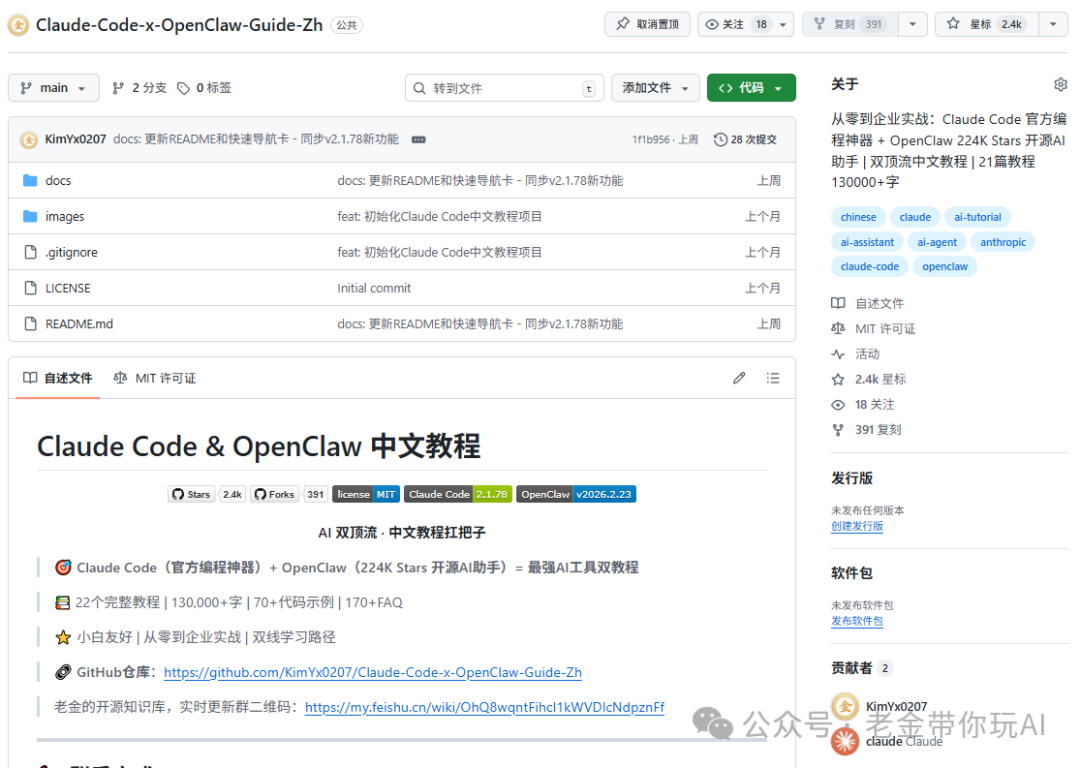The width and height of the screenshot is (1080, 768).
Task: Open the .gitignore file
Action: click(71, 252)
